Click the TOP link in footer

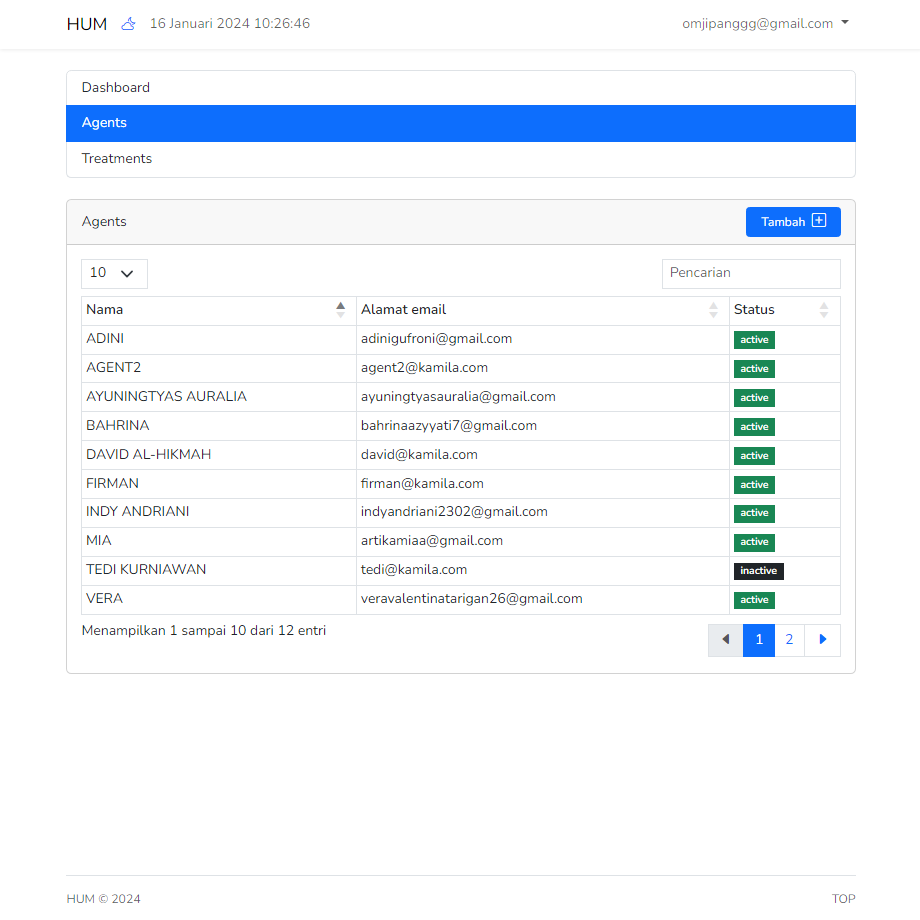[843, 899]
